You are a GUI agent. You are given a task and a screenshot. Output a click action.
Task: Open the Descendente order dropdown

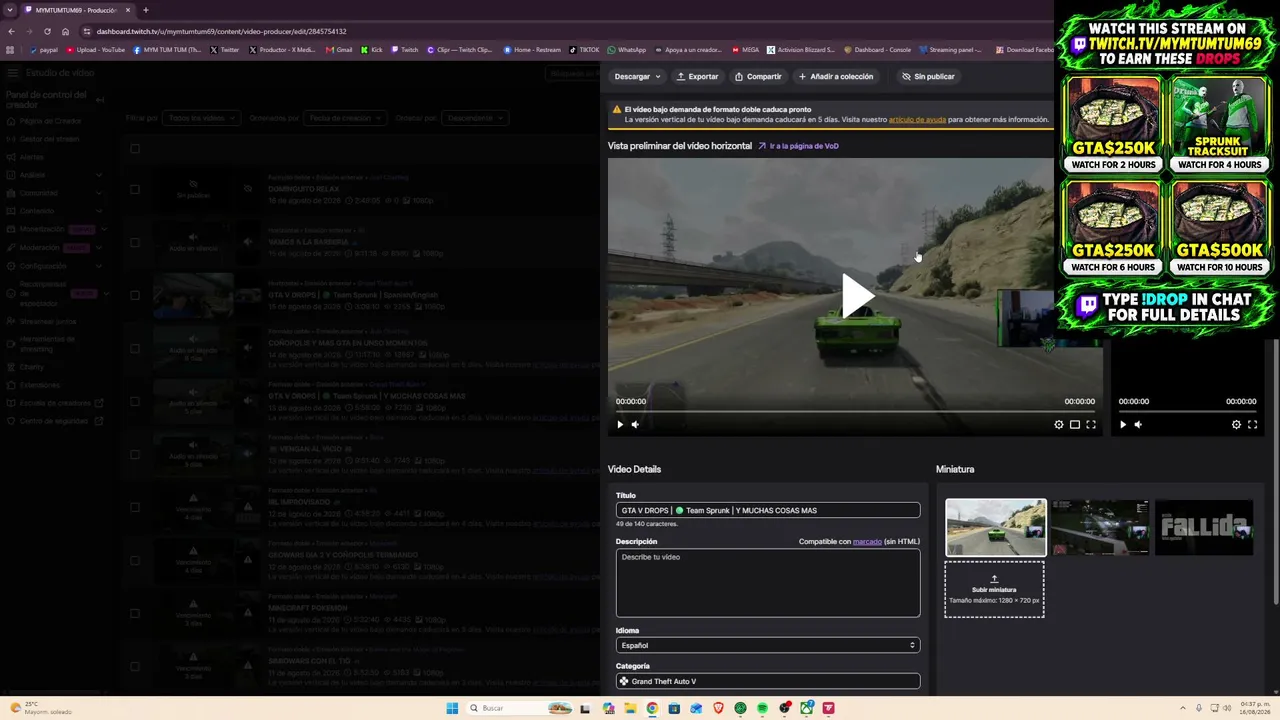tap(475, 118)
